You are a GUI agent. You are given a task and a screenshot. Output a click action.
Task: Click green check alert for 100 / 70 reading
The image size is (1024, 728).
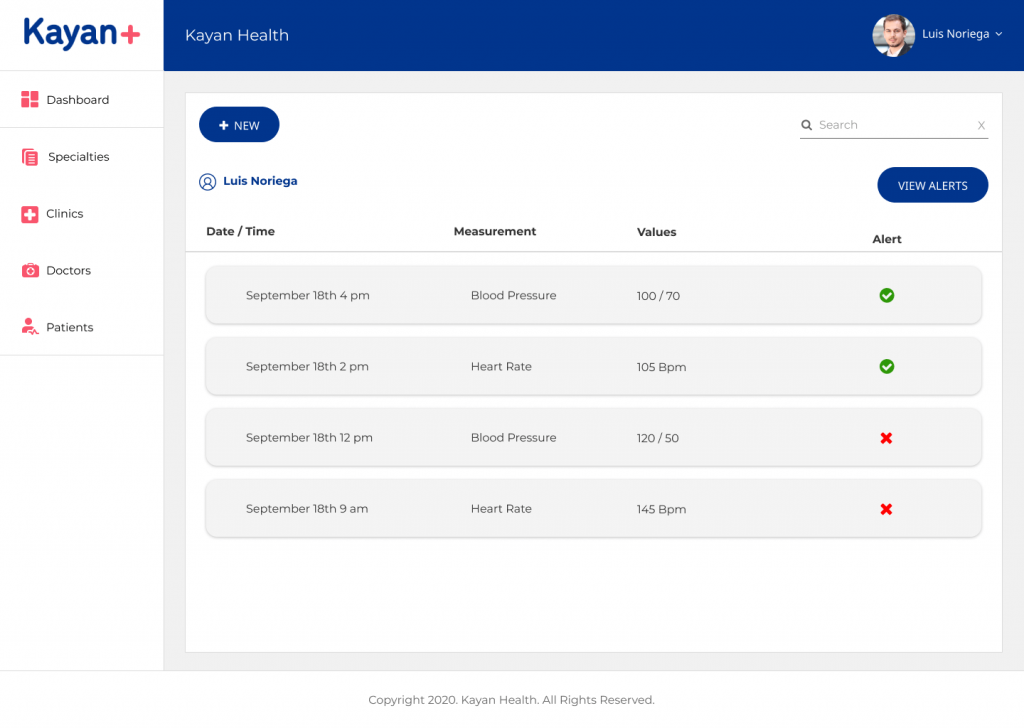tap(886, 296)
